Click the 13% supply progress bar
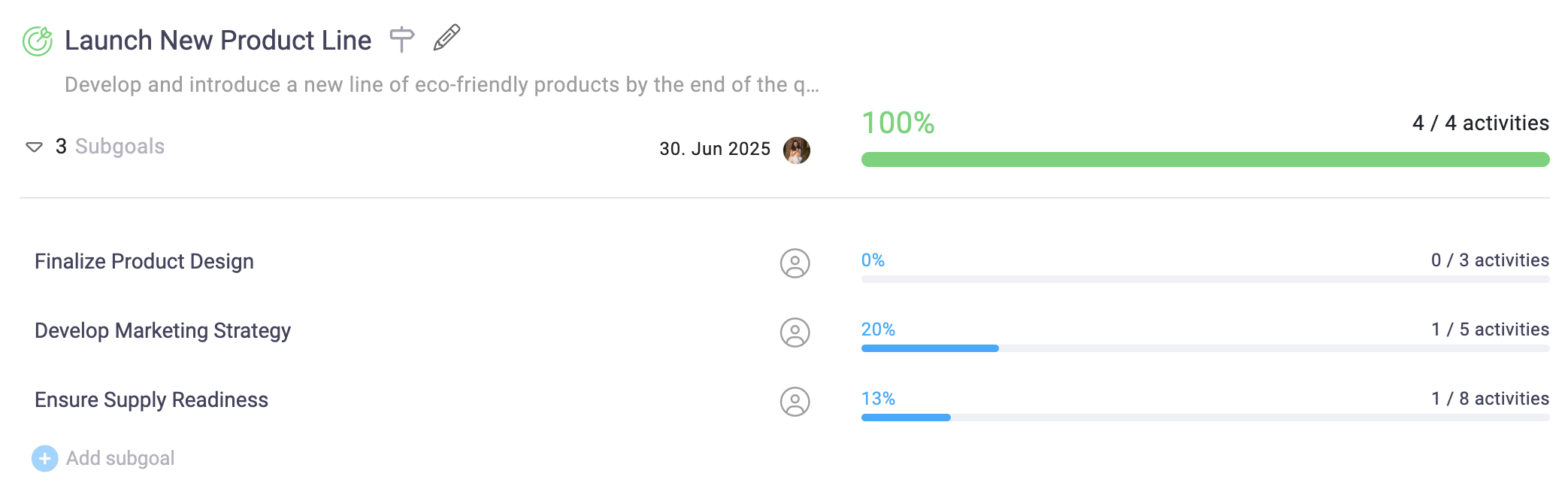This screenshot has height=495, width=1568. click(1205, 418)
